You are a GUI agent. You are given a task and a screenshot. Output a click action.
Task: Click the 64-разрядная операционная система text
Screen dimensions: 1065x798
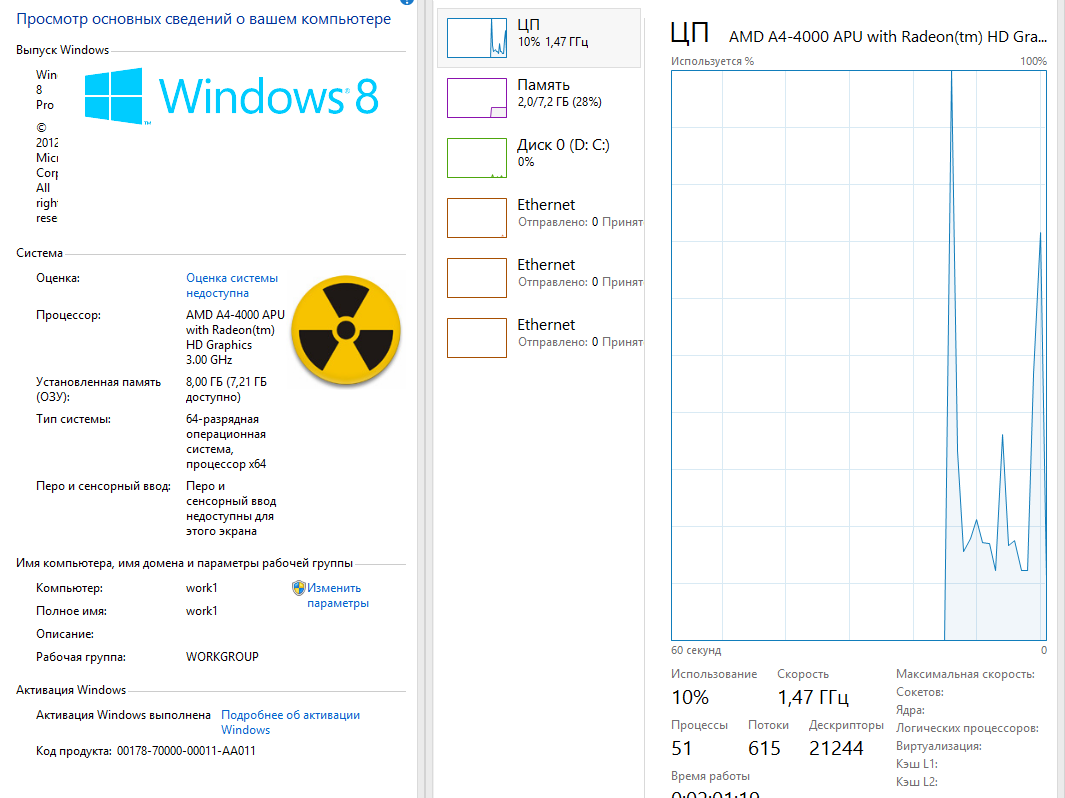click(x=226, y=441)
